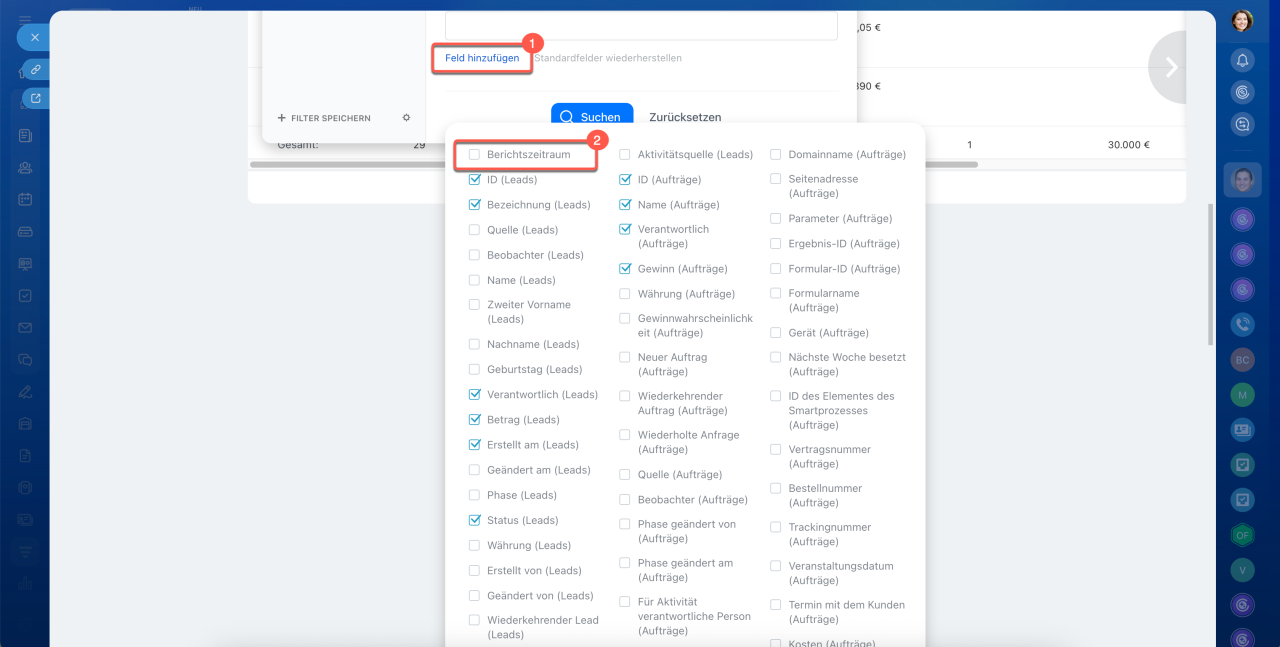This screenshot has height=647, width=1280.
Task: Click the horizontal table scrollbar
Action: pyautogui.click(x=340, y=164)
